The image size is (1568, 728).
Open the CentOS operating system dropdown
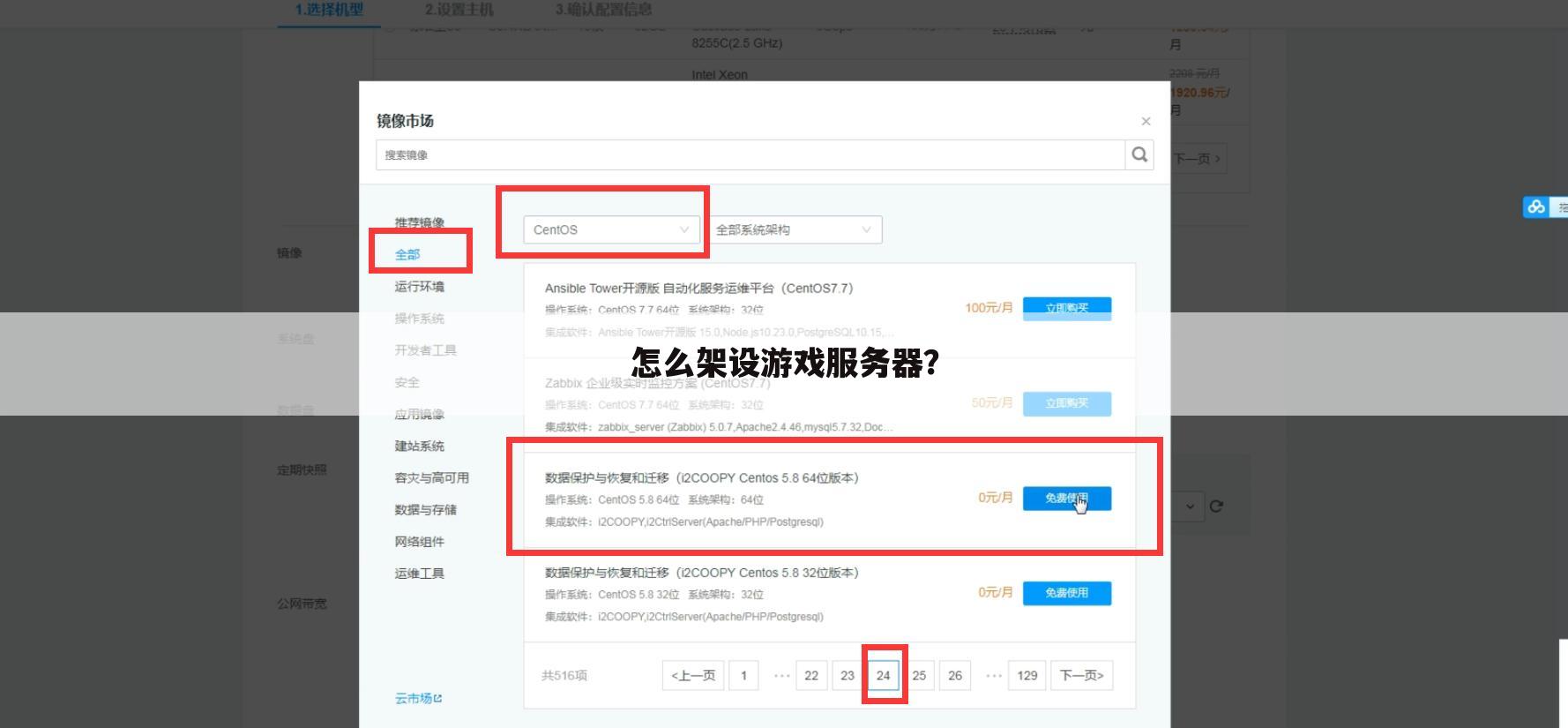pos(611,229)
